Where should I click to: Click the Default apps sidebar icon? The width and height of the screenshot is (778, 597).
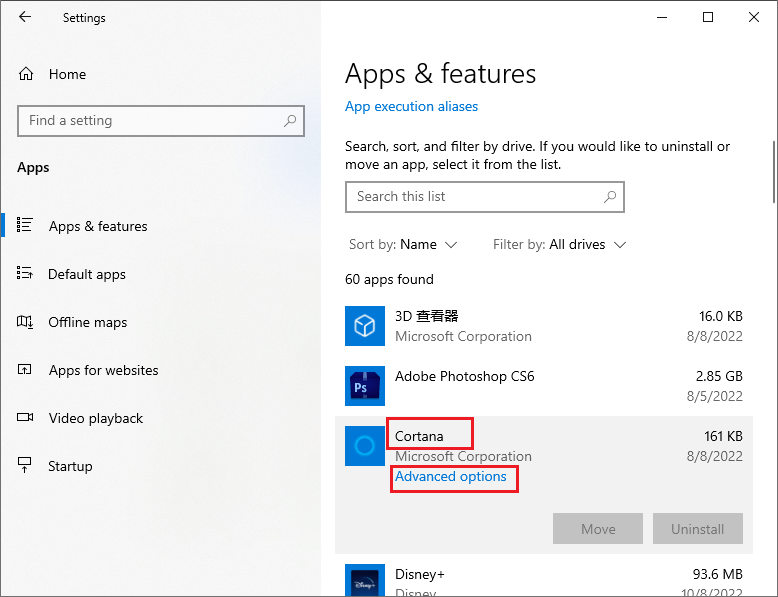tap(25, 273)
